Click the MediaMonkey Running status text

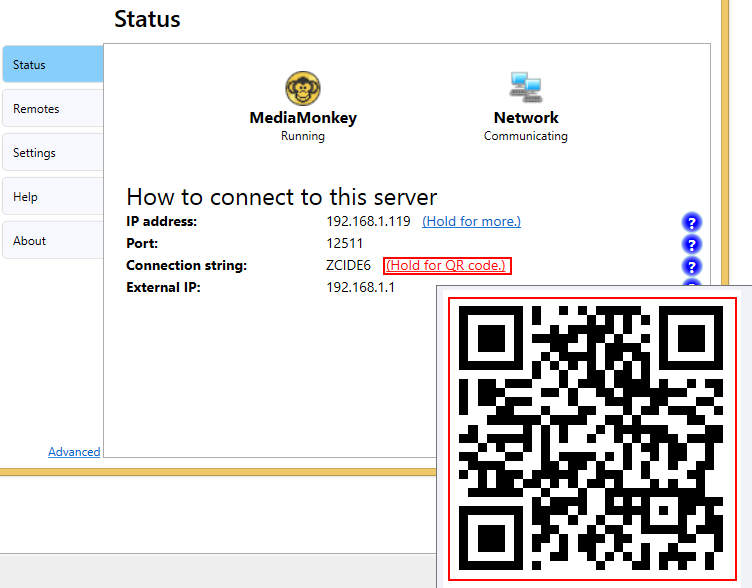pos(303,136)
